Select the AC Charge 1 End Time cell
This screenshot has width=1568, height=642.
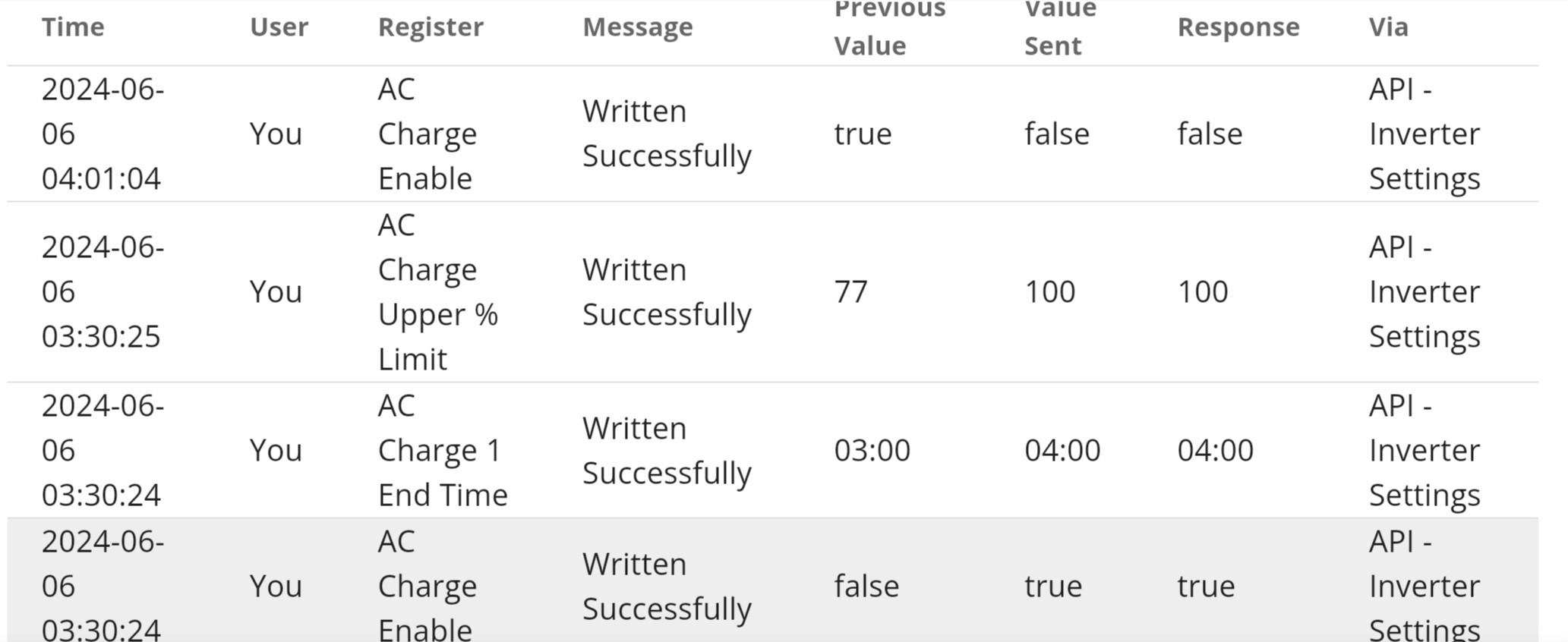click(443, 451)
